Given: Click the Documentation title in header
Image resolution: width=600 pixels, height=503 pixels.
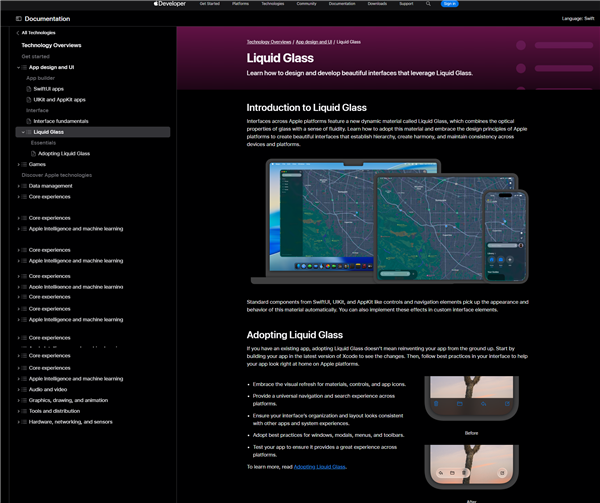Looking at the screenshot, I should click(x=47, y=19).
